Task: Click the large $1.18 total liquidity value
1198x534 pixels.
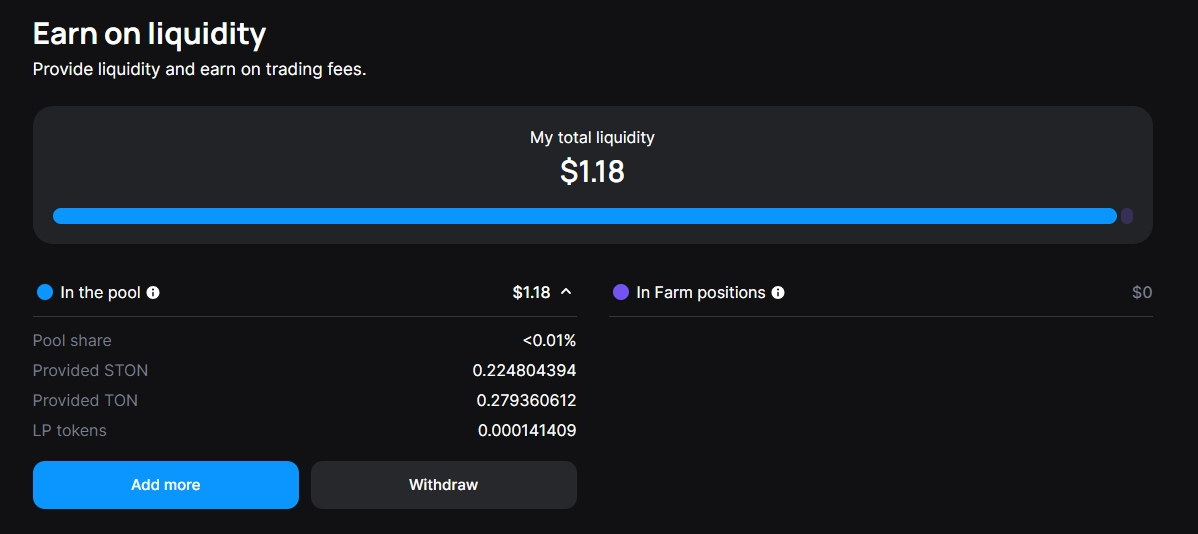Action: 592,172
